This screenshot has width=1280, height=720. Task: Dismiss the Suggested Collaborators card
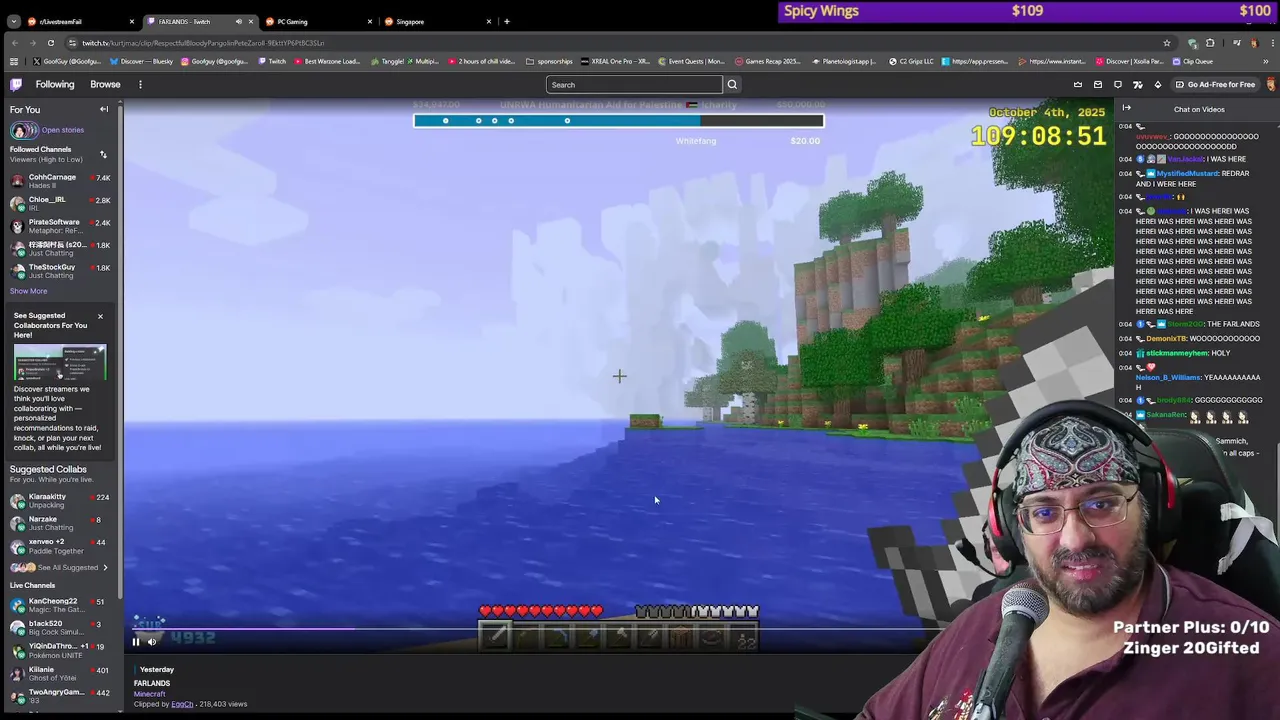tap(100, 316)
